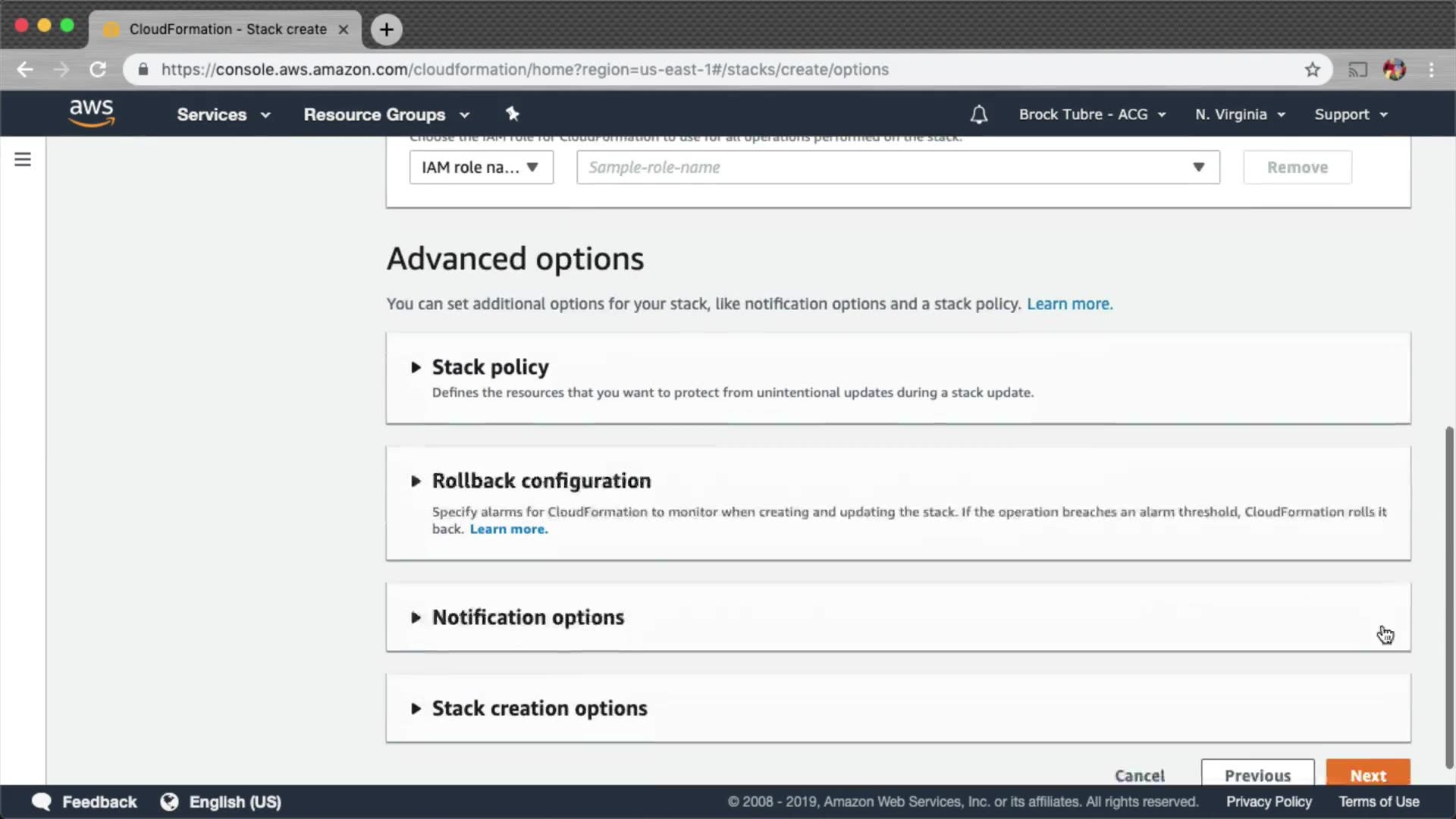Click the notifications bell icon
1456x819 pixels.
978,115
